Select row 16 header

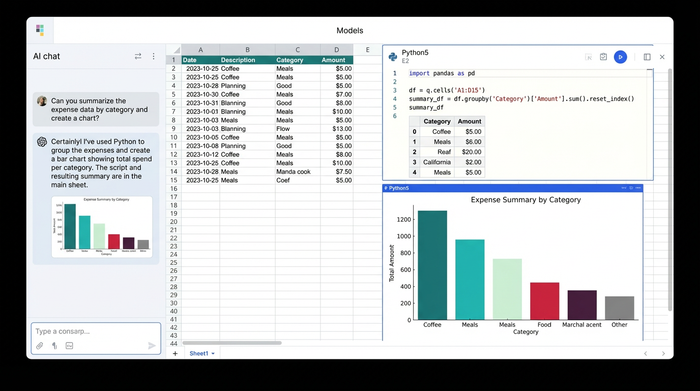click(x=174, y=189)
